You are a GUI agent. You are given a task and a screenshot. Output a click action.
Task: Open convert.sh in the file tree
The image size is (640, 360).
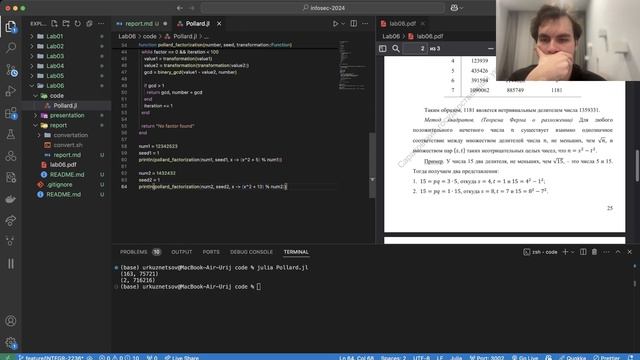[68, 145]
